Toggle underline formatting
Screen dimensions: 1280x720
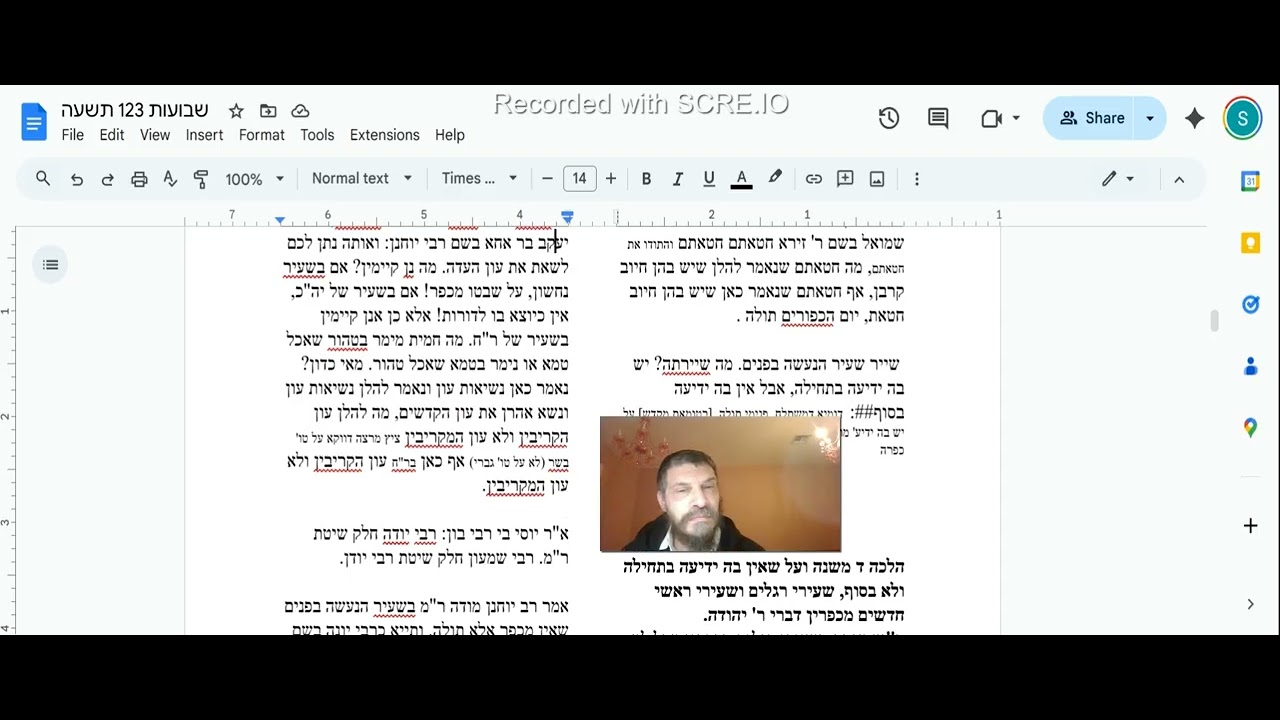[709, 179]
